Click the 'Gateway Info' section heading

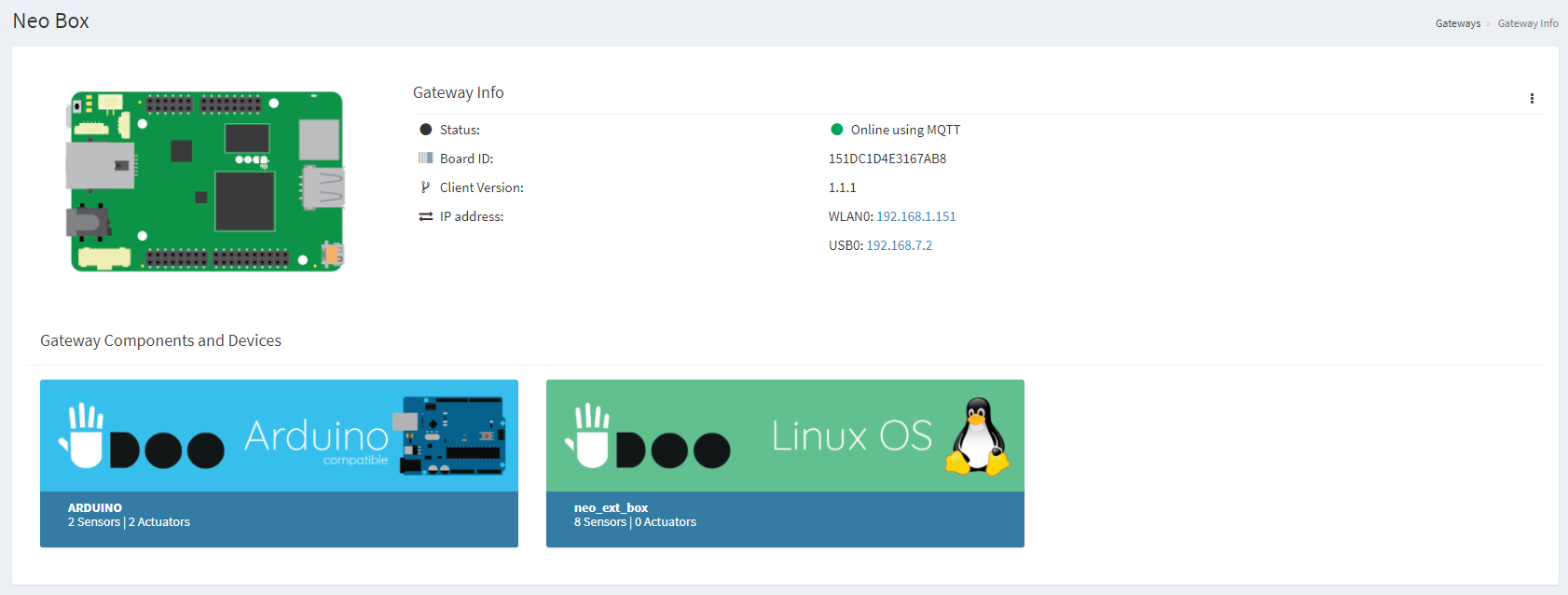point(459,92)
